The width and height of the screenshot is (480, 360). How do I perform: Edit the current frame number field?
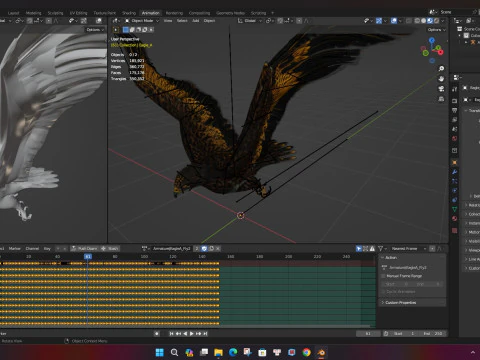point(368,334)
